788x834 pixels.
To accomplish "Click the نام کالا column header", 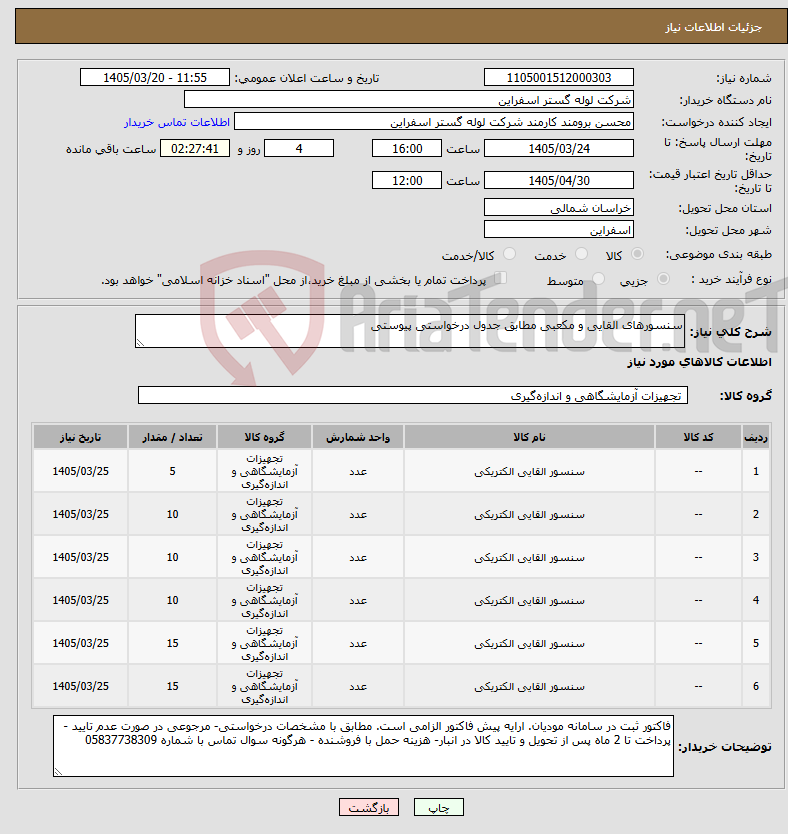I will coord(529,437).
